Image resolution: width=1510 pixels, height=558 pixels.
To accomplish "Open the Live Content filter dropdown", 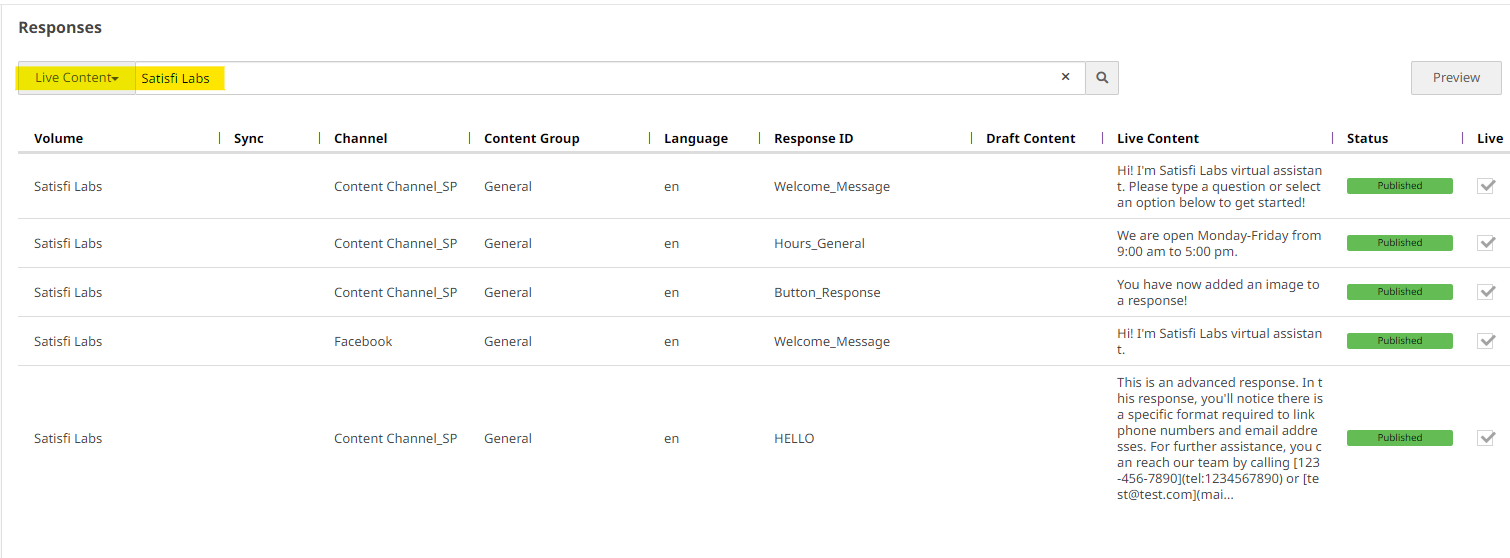I will 76,78.
